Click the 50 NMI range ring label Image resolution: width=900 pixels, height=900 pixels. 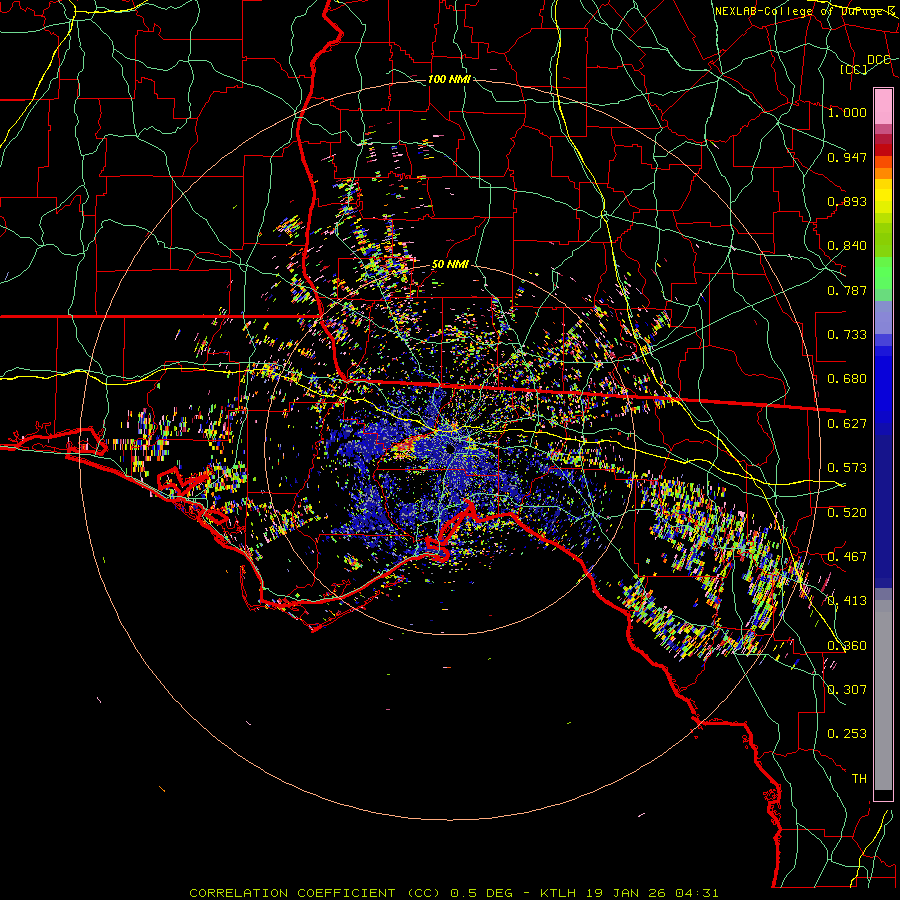click(450, 265)
